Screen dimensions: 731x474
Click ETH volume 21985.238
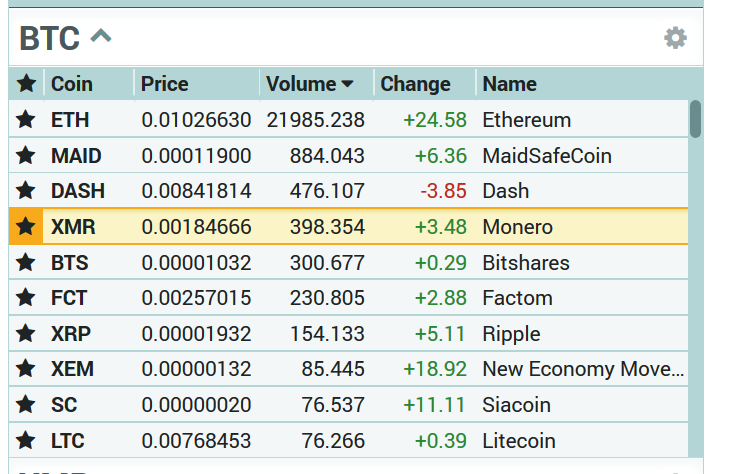[x=316, y=120]
